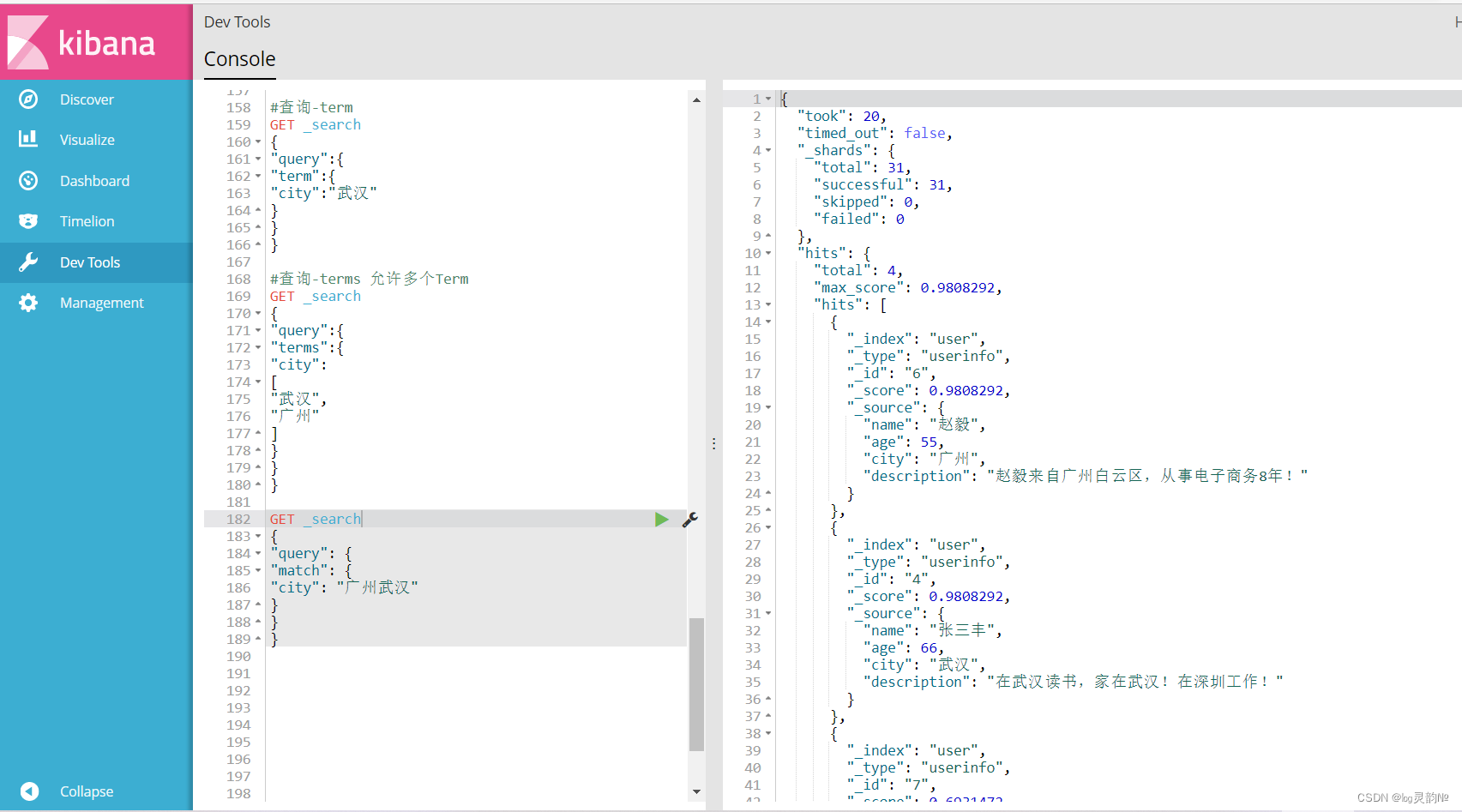The width and height of the screenshot is (1462, 812).
Task: Click editor scrollbar up arrow
Action: 696,100
